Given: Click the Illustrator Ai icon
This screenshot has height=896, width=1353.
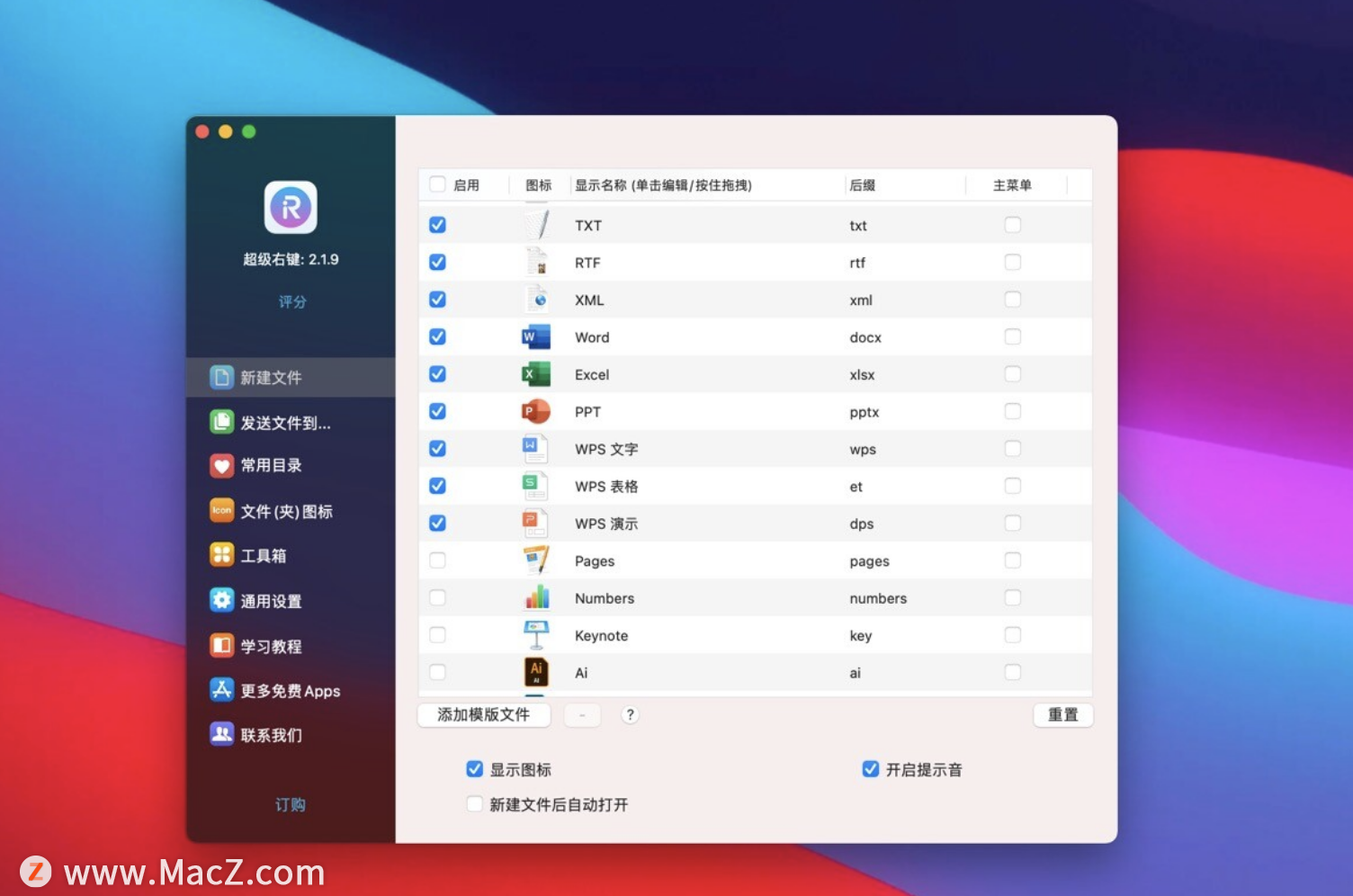Looking at the screenshot, I should pos(536,672).
